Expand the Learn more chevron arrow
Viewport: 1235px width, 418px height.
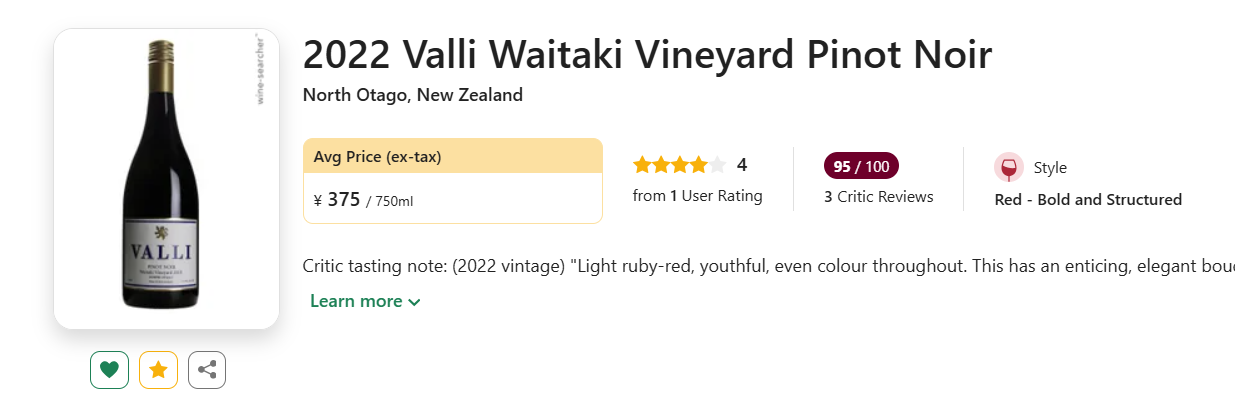pyautogui.click(x=415, y=302)
